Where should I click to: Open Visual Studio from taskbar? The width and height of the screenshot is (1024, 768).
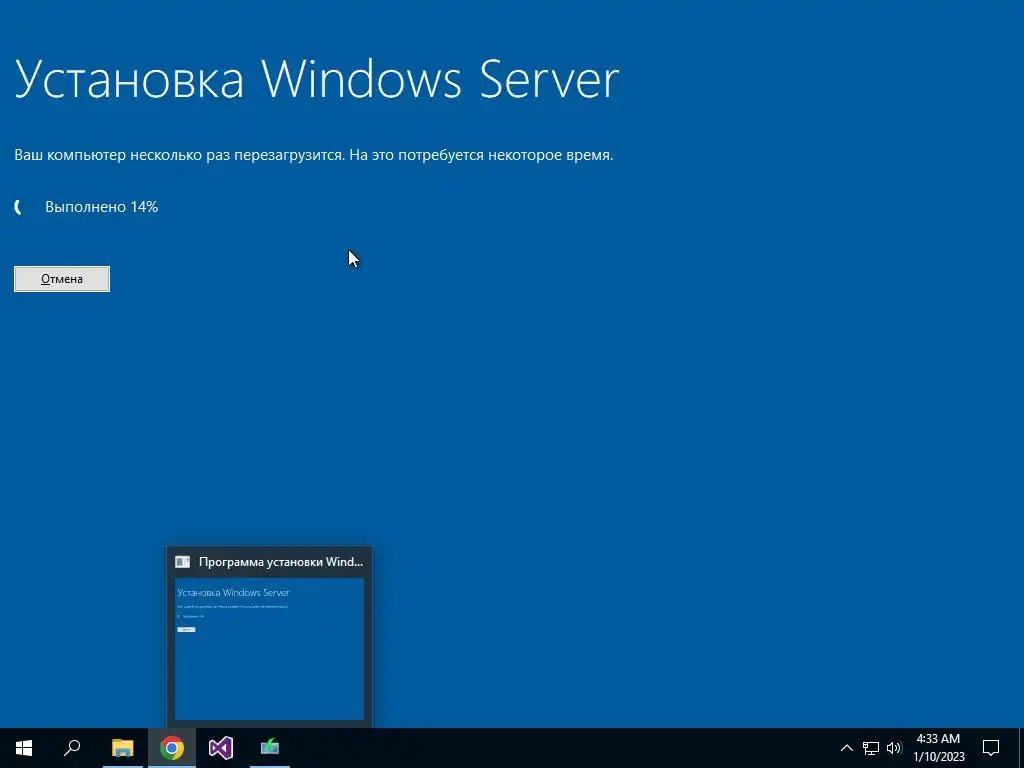(x=221, y=748)
